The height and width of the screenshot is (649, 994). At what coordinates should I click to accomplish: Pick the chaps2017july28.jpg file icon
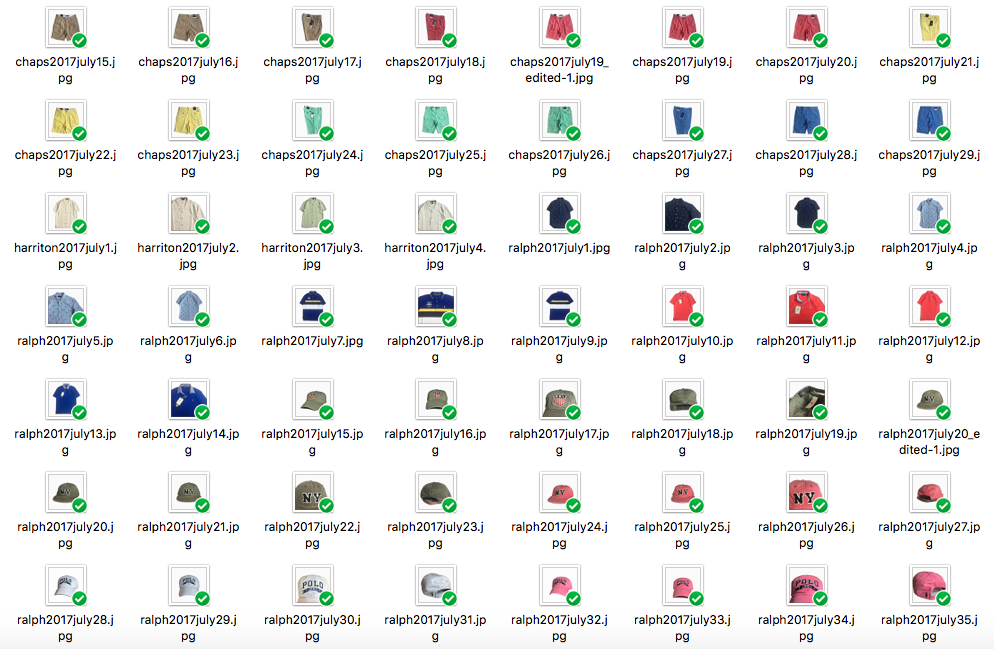pyautogui.click(x=806, y=120)
